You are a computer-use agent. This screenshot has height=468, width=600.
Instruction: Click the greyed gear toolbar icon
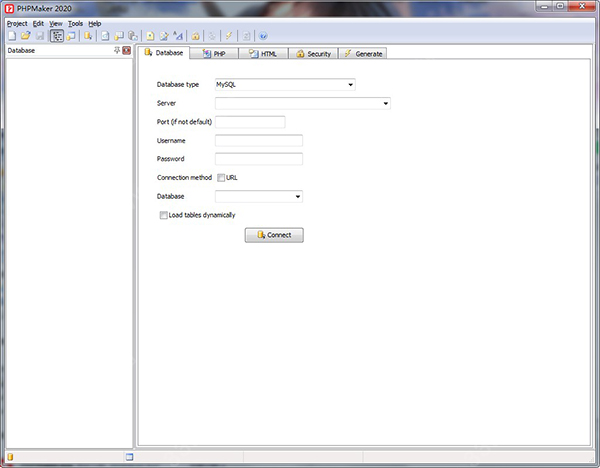click(x=212, y=36)
